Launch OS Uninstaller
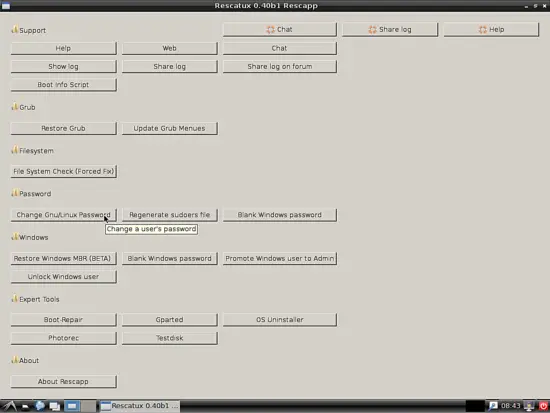The height and width of the screenshot is (413, 550). tap(280, 320)
